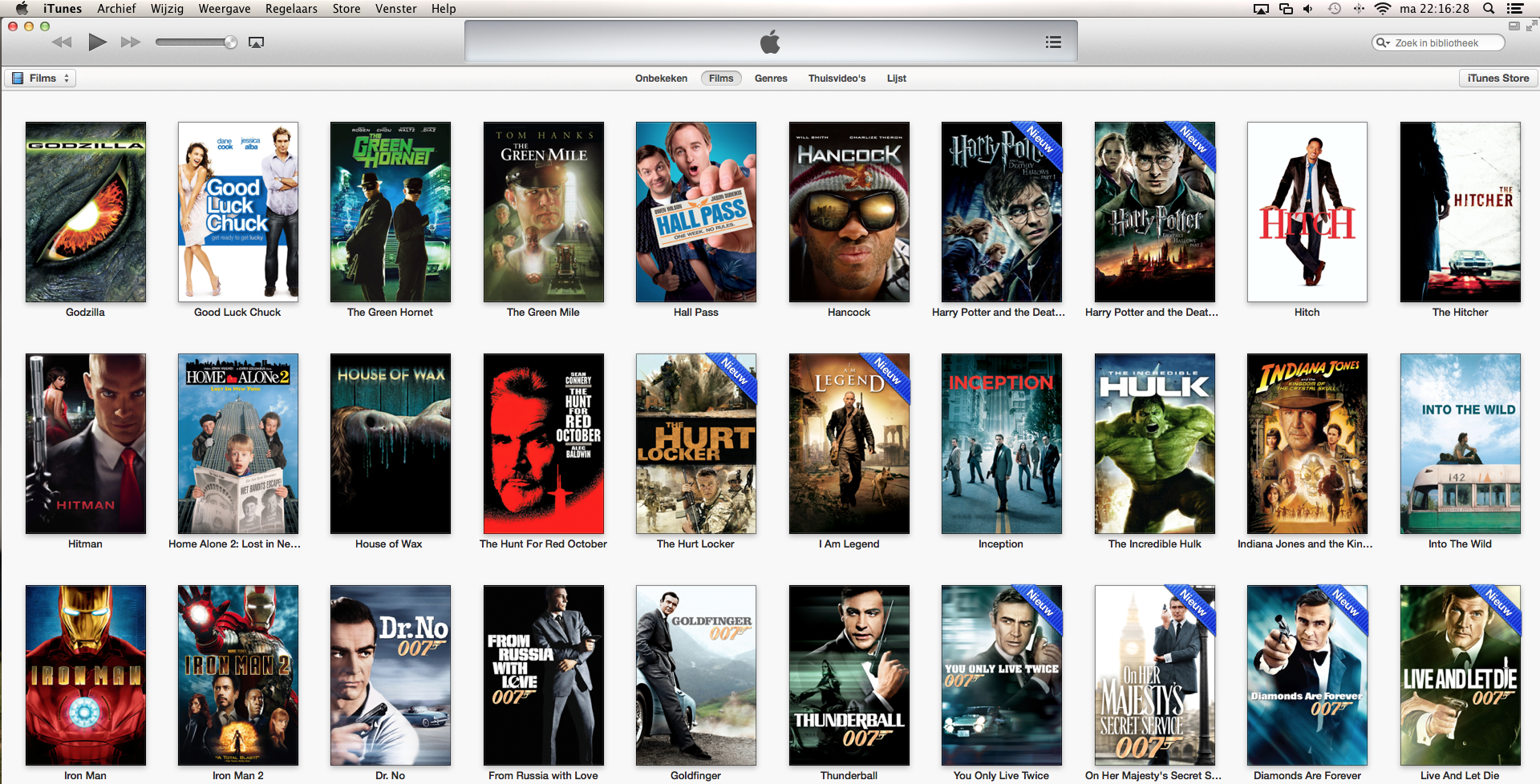
Task: Click the 'From Russia with Love' title text
Action: click(543, 775)
